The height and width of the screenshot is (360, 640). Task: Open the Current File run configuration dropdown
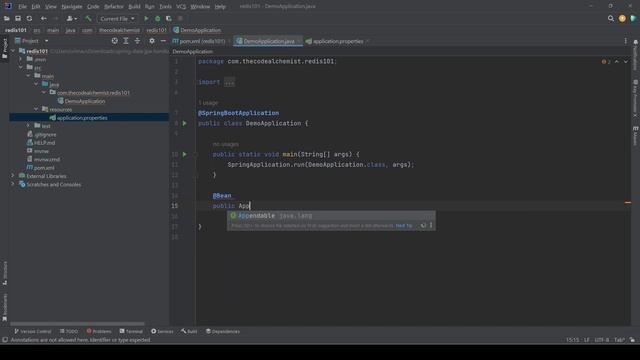(117, 19)
